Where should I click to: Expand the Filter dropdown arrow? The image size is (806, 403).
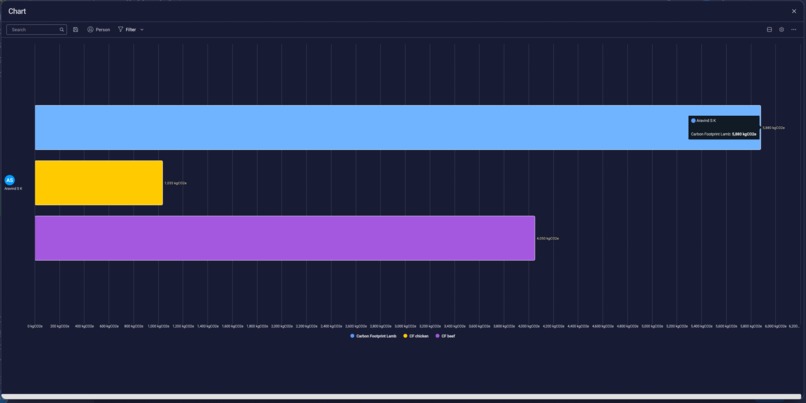[142, 30]
